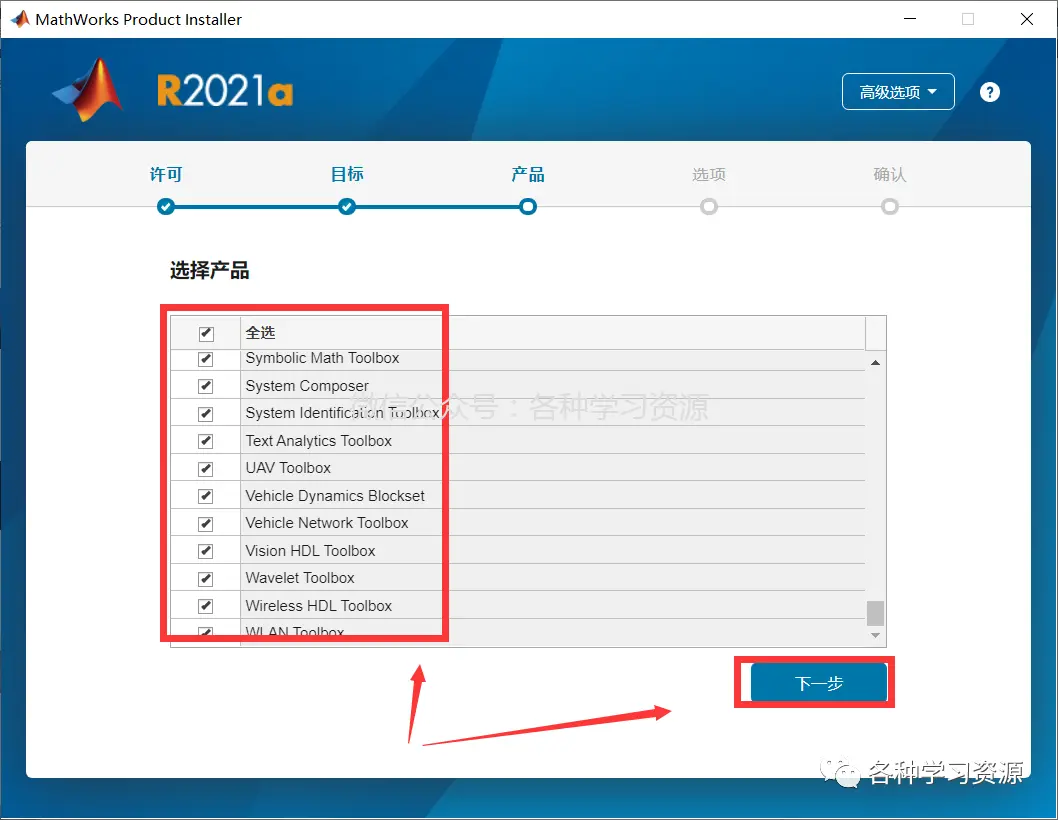Select the Wavelet Toolbox row text
This screenshot has width=1058, height=820.
[300, 578]
